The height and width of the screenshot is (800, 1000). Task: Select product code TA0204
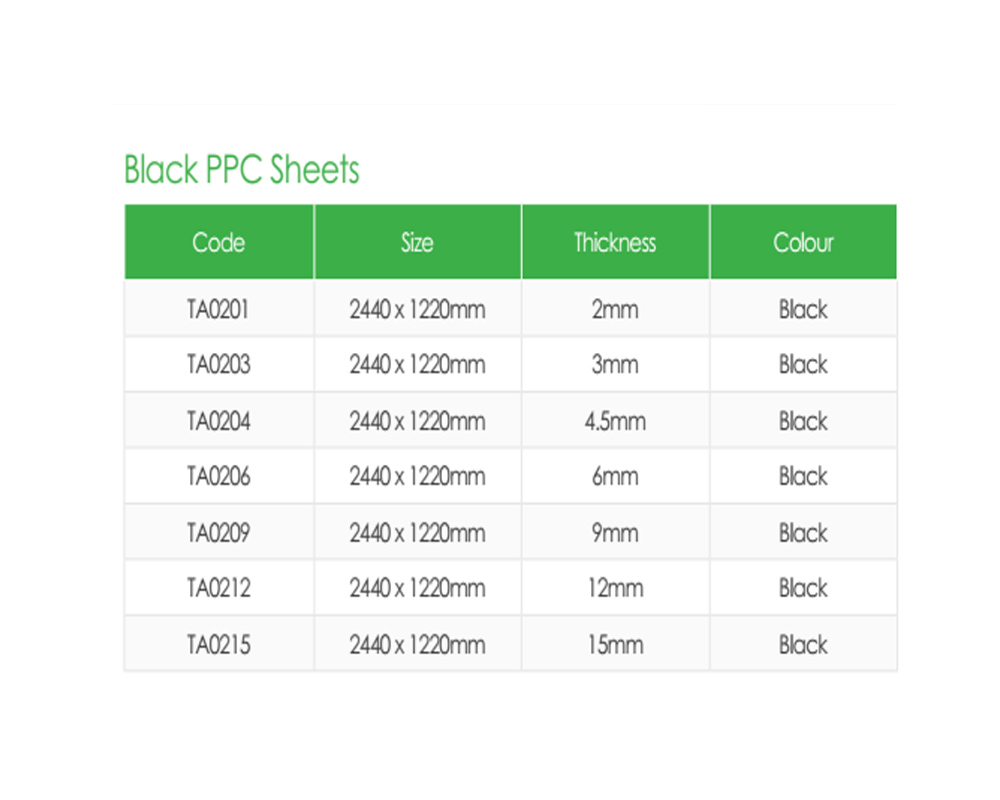pyautogui.click(x=218, y=421)
